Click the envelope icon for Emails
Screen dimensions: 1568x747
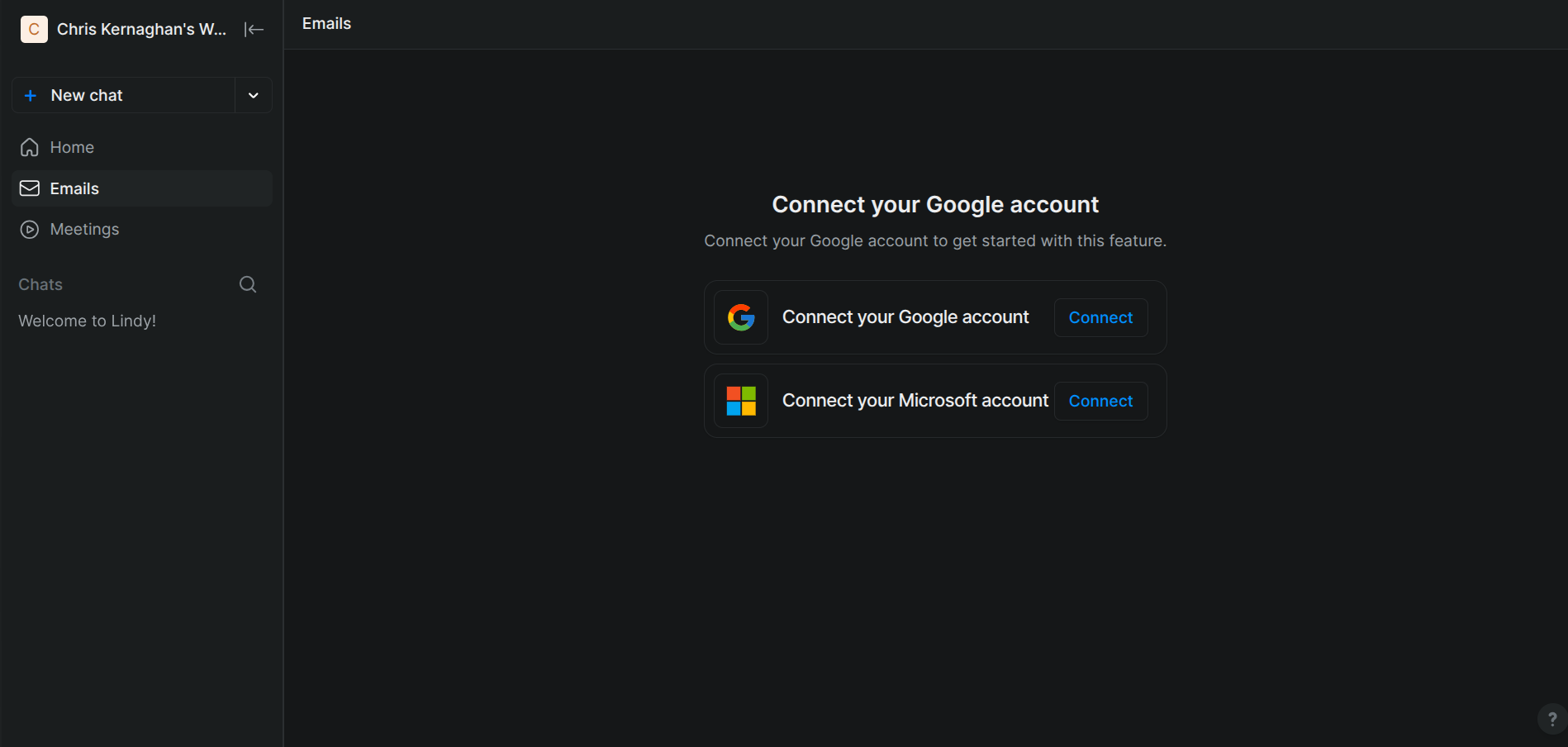tap(30, 188)
